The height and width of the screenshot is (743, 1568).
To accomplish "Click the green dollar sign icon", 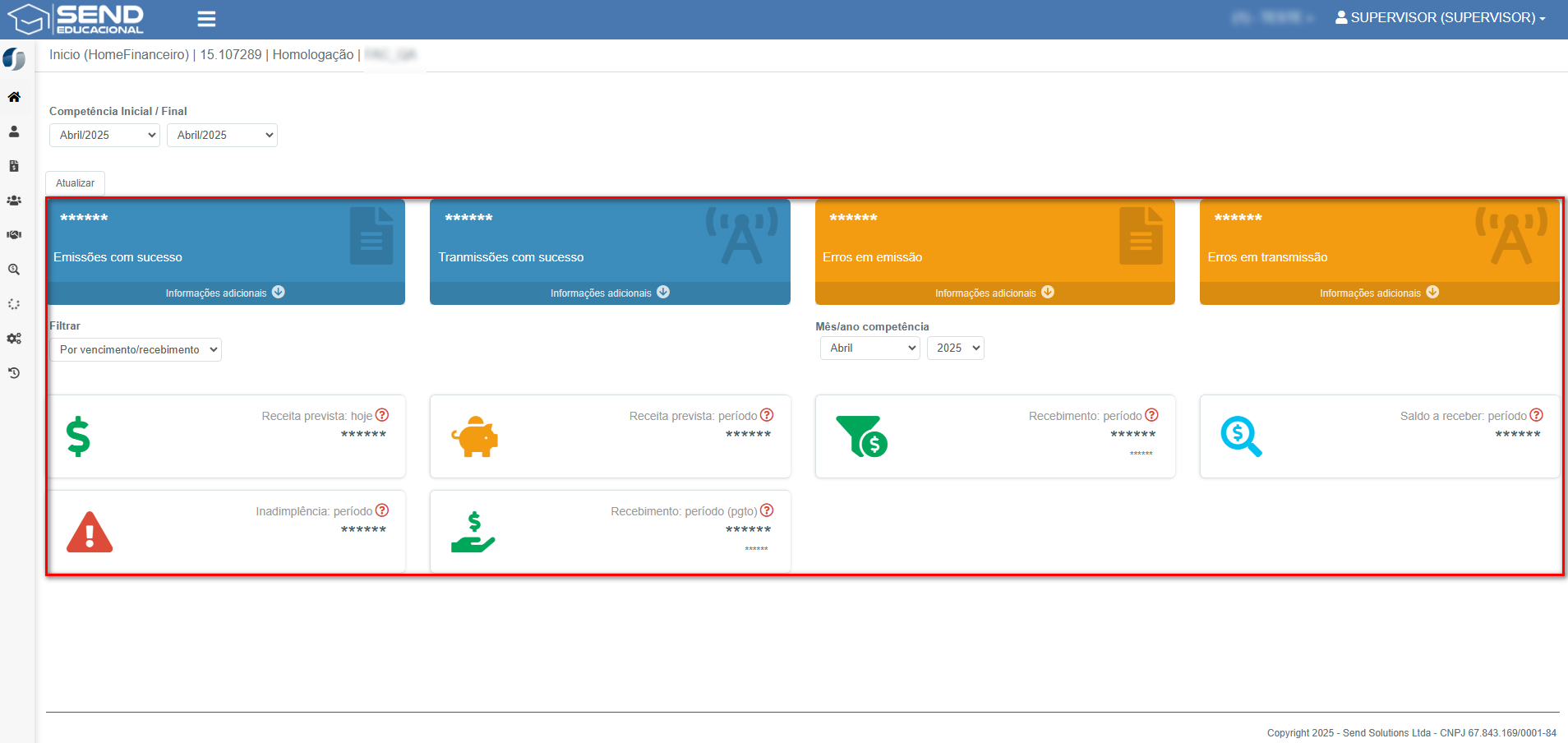I will pyautogui.click(x=78, y=436).
